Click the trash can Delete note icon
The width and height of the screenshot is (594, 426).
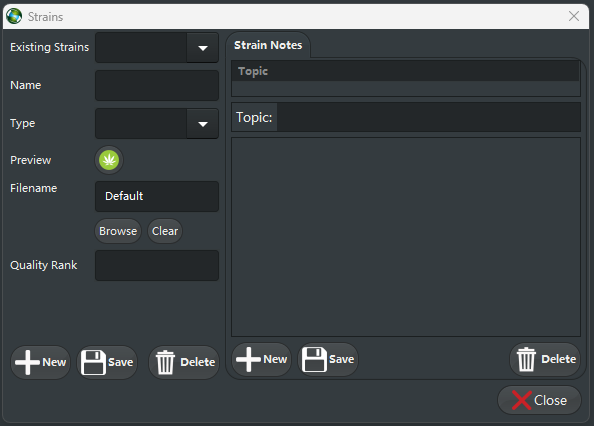coord(526,359)
